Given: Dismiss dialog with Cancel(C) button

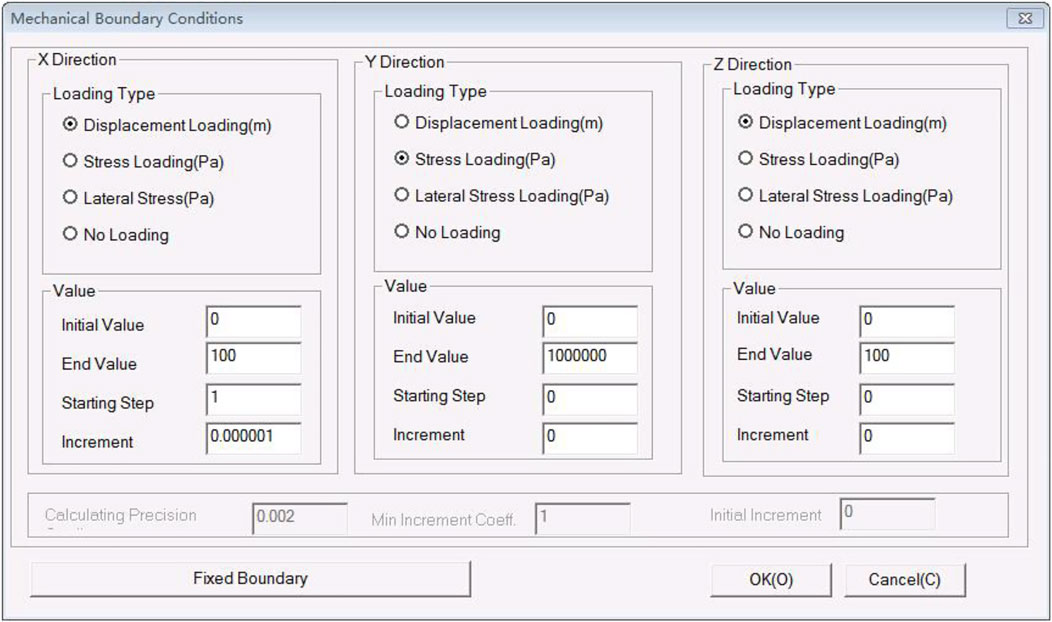Looking at the screenshot, I should point(905,580).
